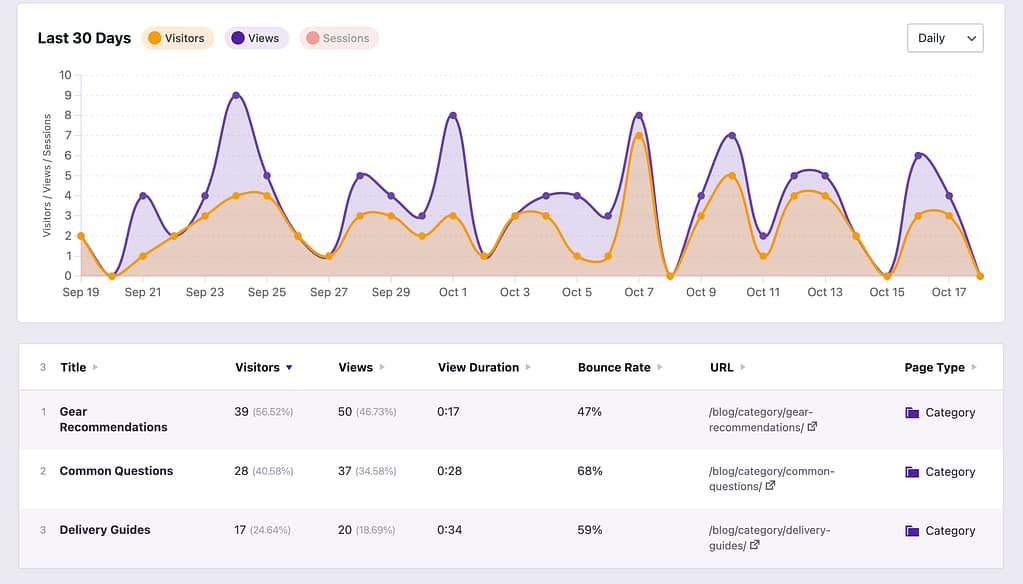1023x584 pixels.
Task: Click the Sep 24 Views peak data point
Action: click(x=236, y=95)
